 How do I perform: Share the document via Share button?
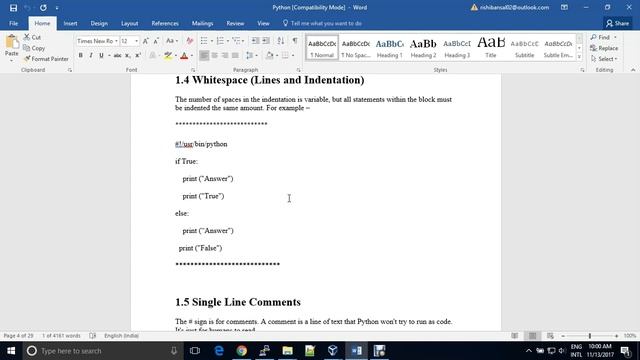tap(618, 23)
